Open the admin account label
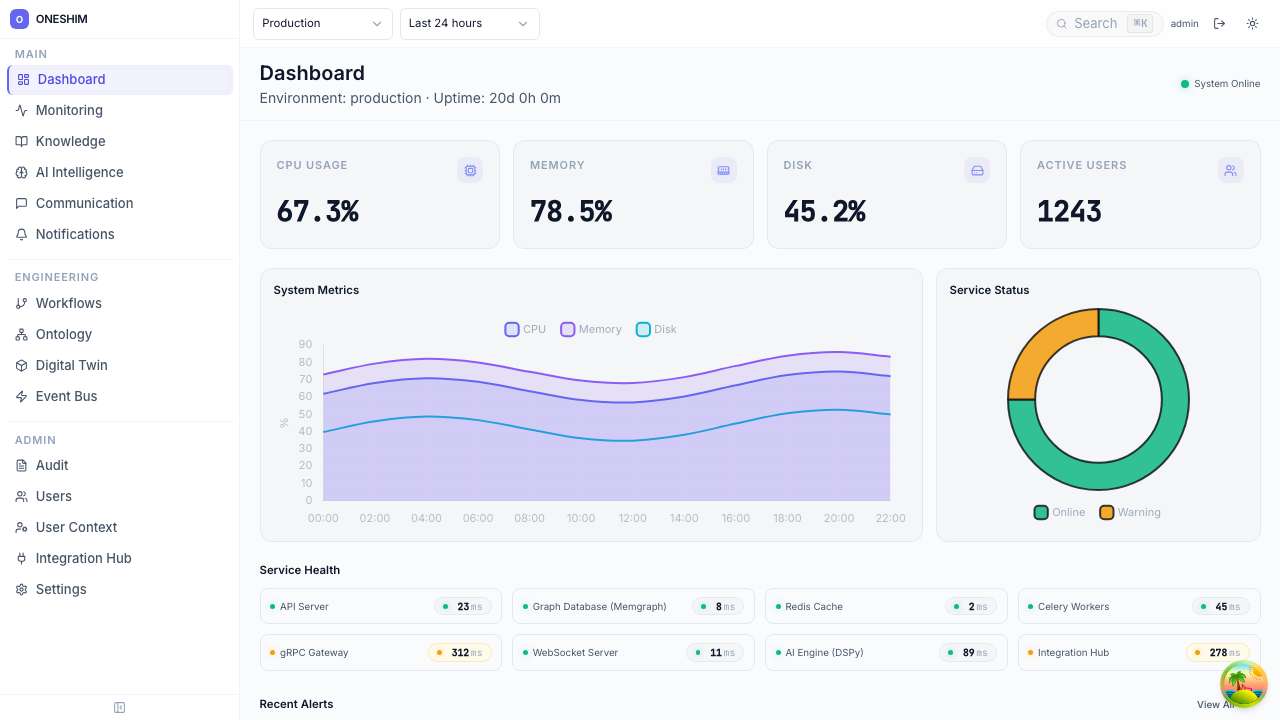This screenshot has height=720, width=1280. coord(1184,23)
